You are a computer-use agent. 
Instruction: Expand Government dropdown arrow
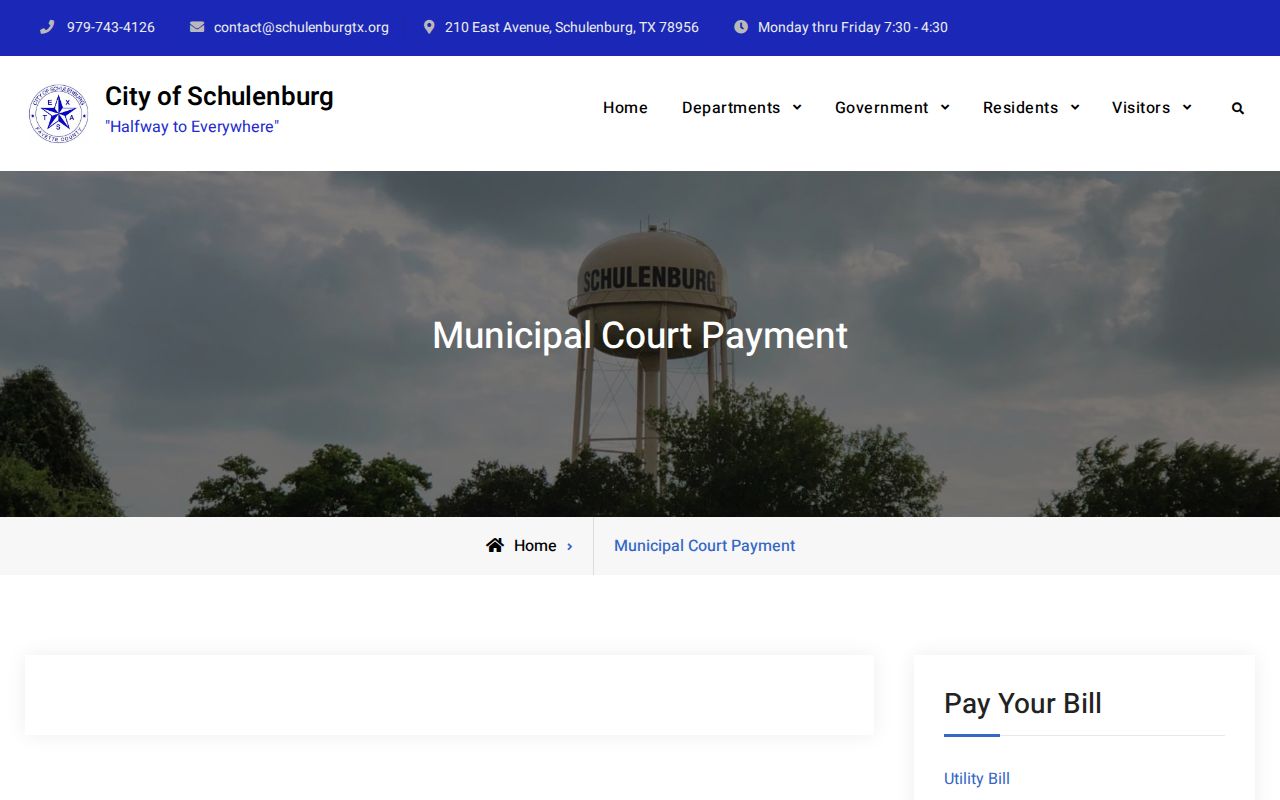(945, 107)
